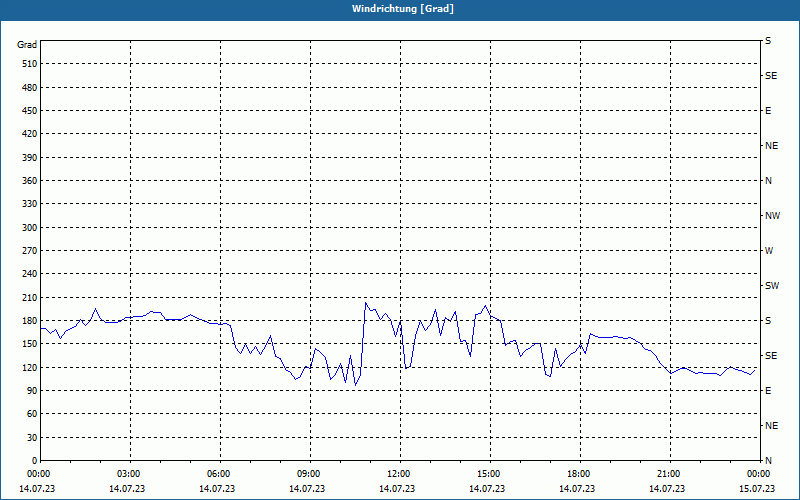This screenshot has width=800, height=500.
Task: Click the 21:00 time label
Action: 670,474
